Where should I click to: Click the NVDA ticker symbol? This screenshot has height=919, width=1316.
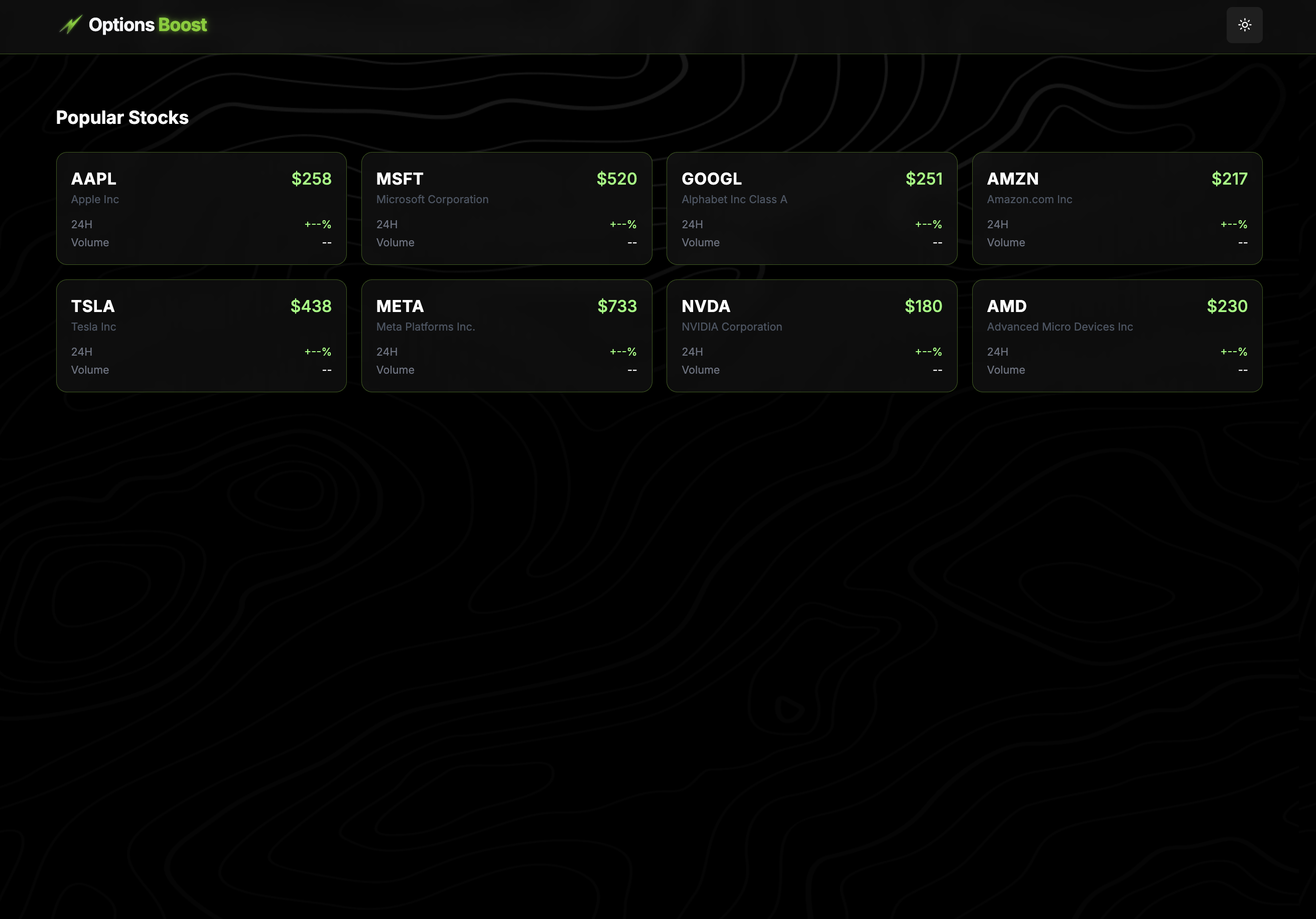click(706, 307)
